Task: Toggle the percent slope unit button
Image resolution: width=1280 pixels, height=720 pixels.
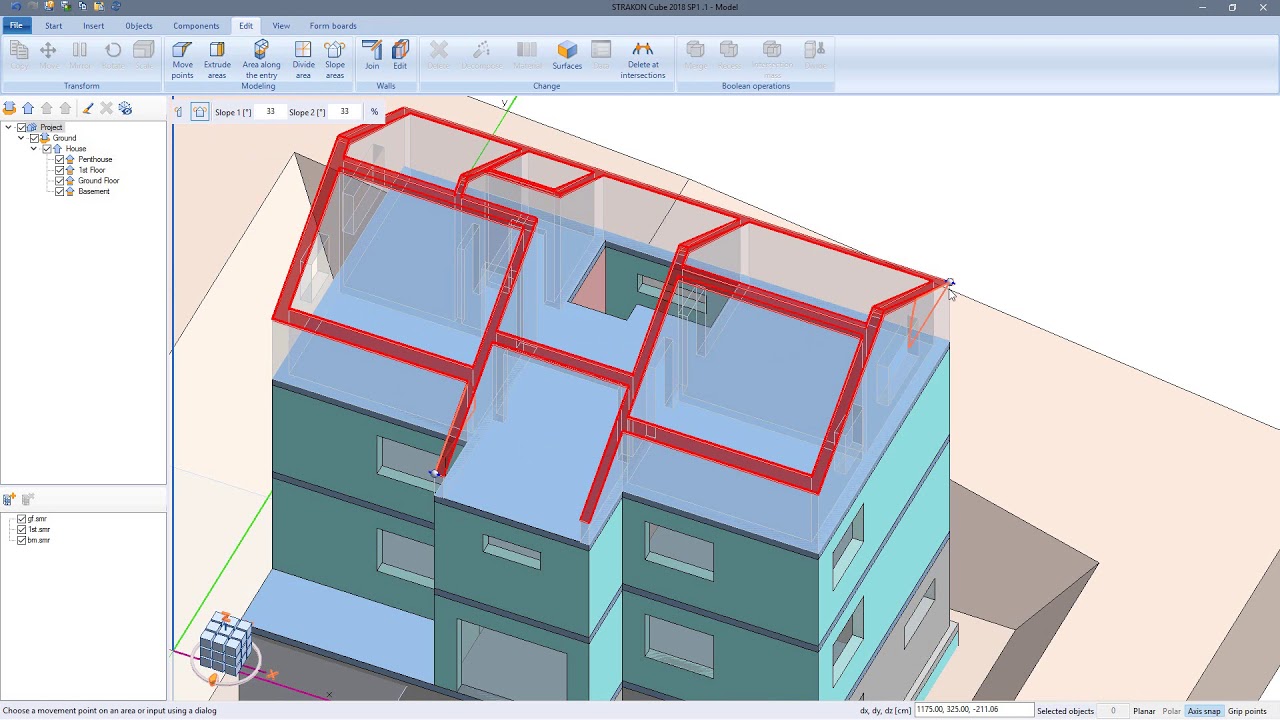Action: (x=374, y=112)
